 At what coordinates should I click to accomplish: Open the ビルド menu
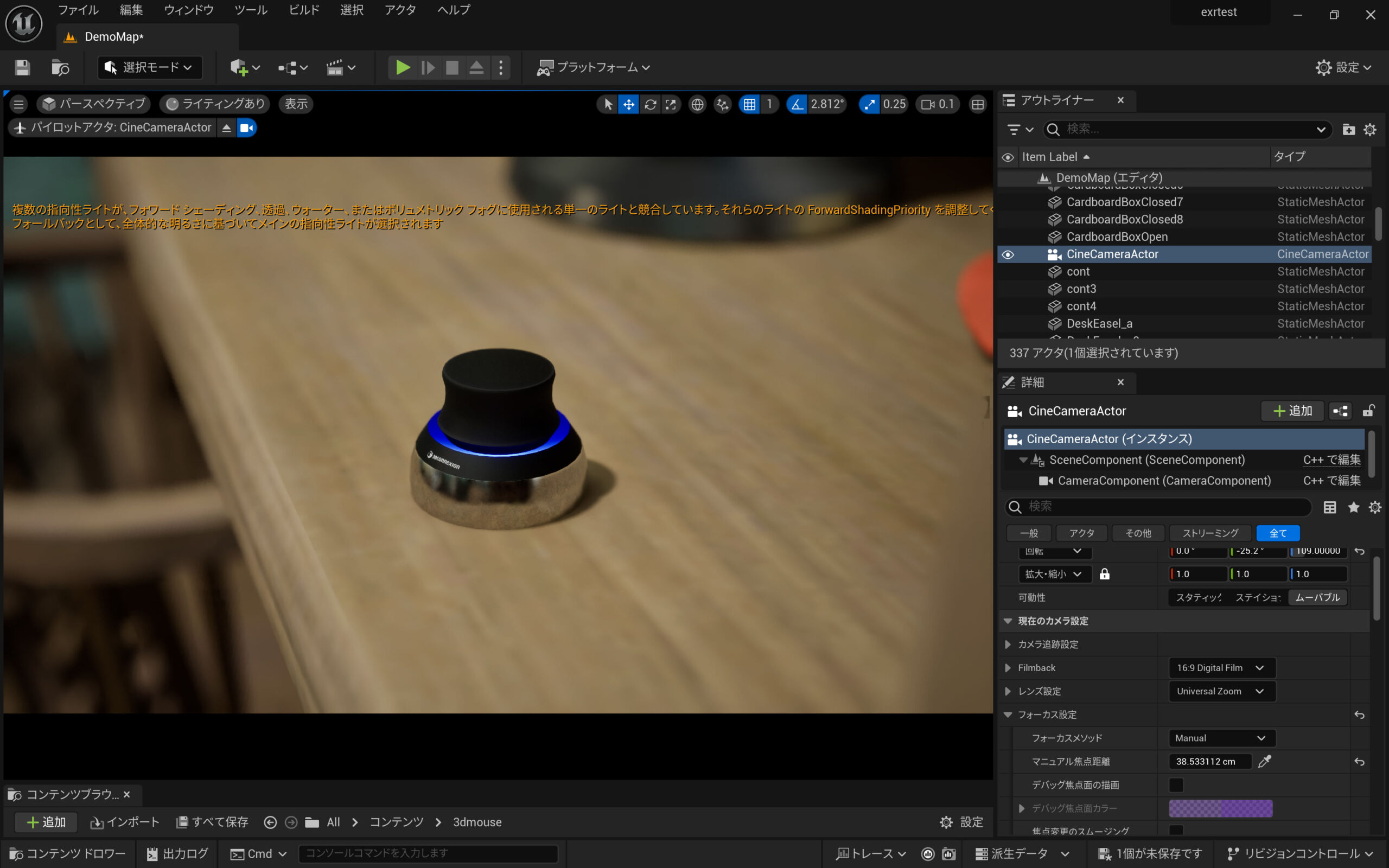(x=304, y=10)
